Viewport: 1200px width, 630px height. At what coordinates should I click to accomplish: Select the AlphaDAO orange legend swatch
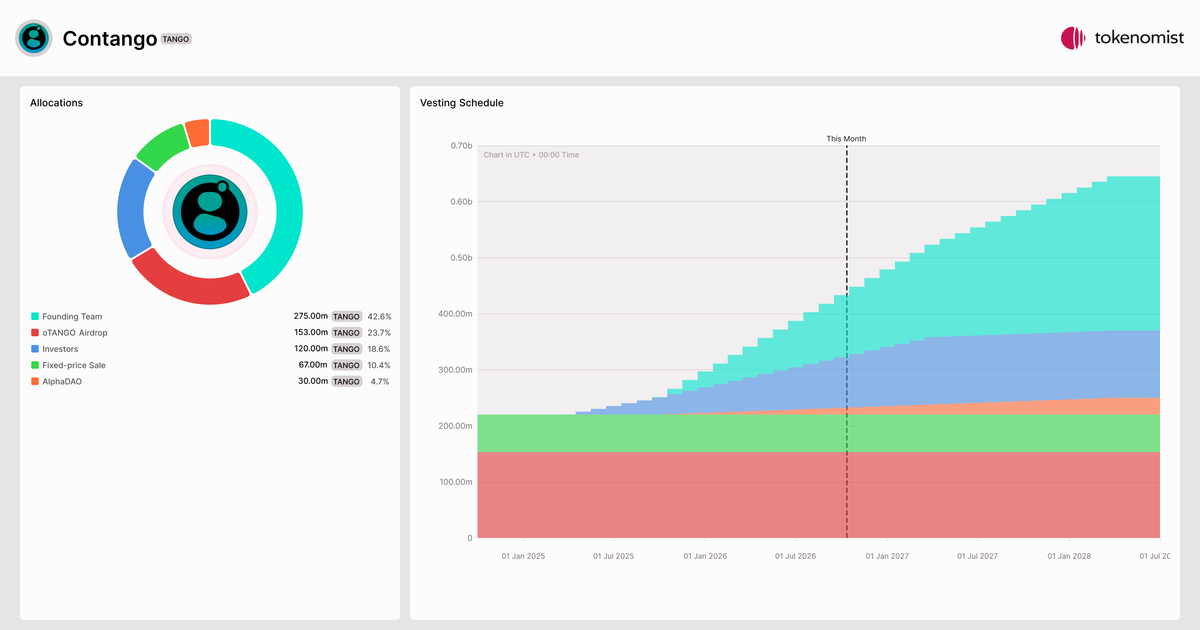(35, 381)
